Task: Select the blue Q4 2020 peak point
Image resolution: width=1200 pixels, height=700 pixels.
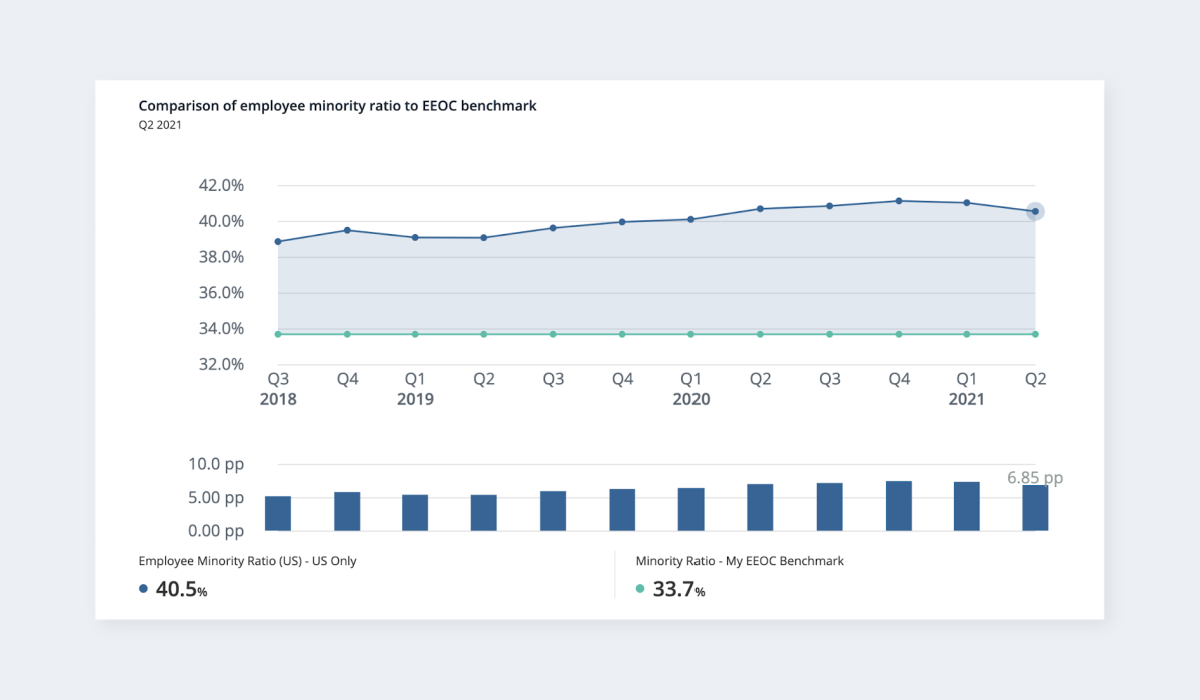Action: 898,201
